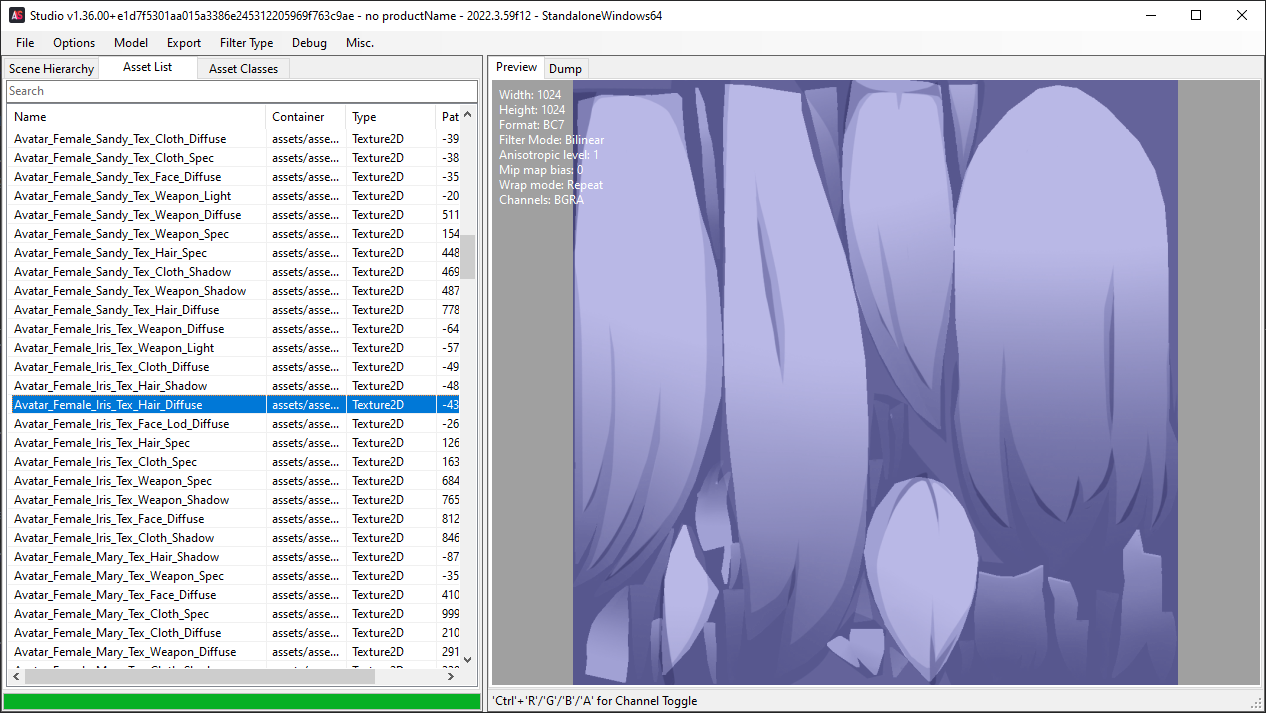Select Avatar_Female_Iris_Tex_Hair_Shadow row
1266x713 pixels.
[234, 386]
